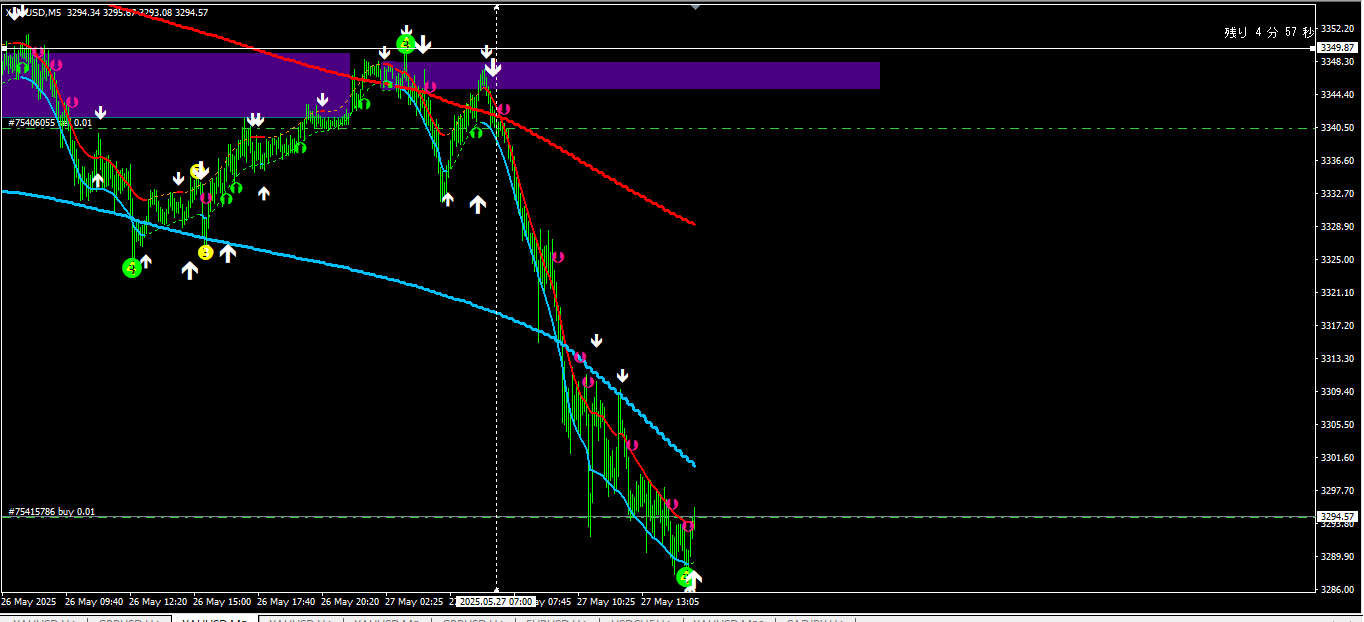This screenshot has width=1364, height=622.
Task: Click the green signal circle at the chart's lowest low
Action: [x=685, y=577]
